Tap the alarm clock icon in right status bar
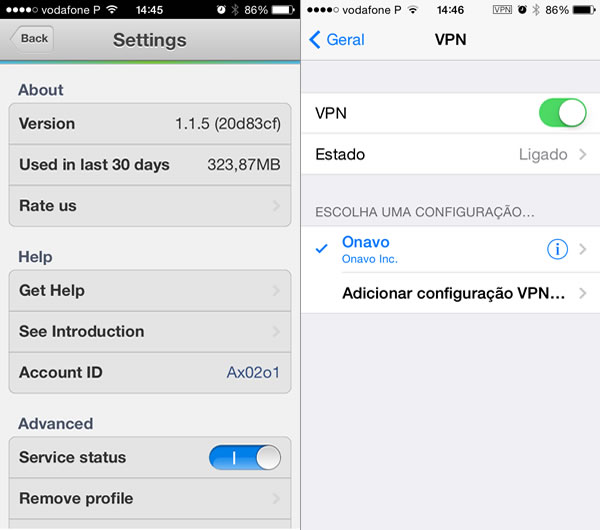Image resolution: width=600 pixels, height=530 pixels. tap(522, 10)
